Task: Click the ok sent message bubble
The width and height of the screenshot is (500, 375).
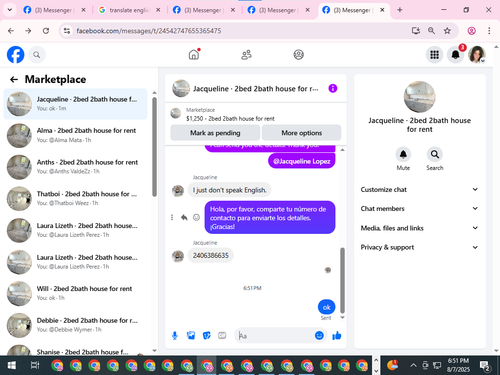Action: coord(326,307)
